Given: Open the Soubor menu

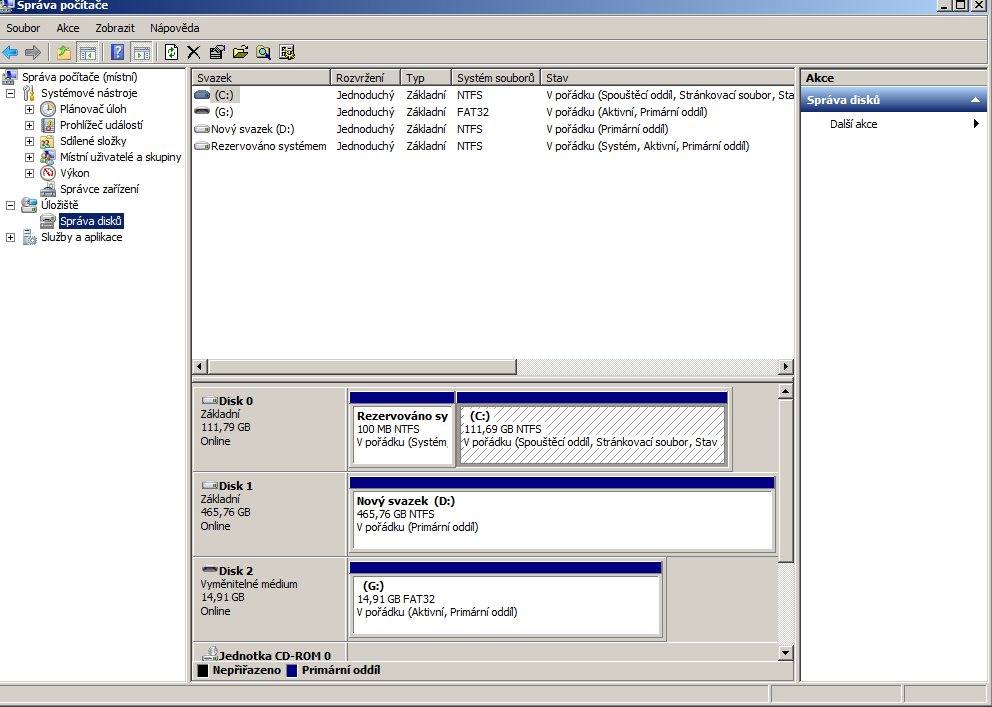Looking at the screenshot, I should tap(23, 28).
